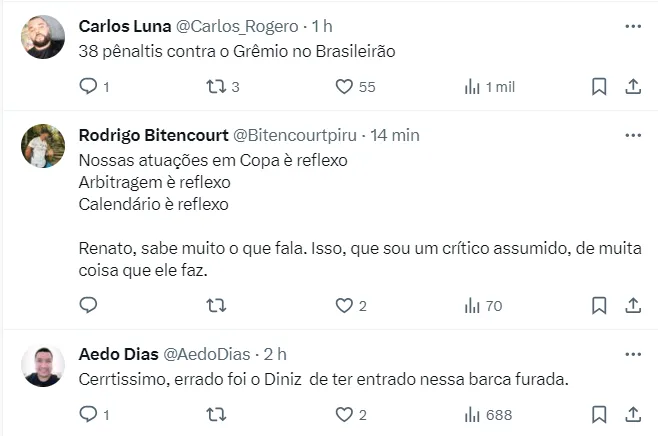Viewport: 658px width, 436px height.
Task: Share Aedo Dias's tweet
Action: [x=632, y=414]
